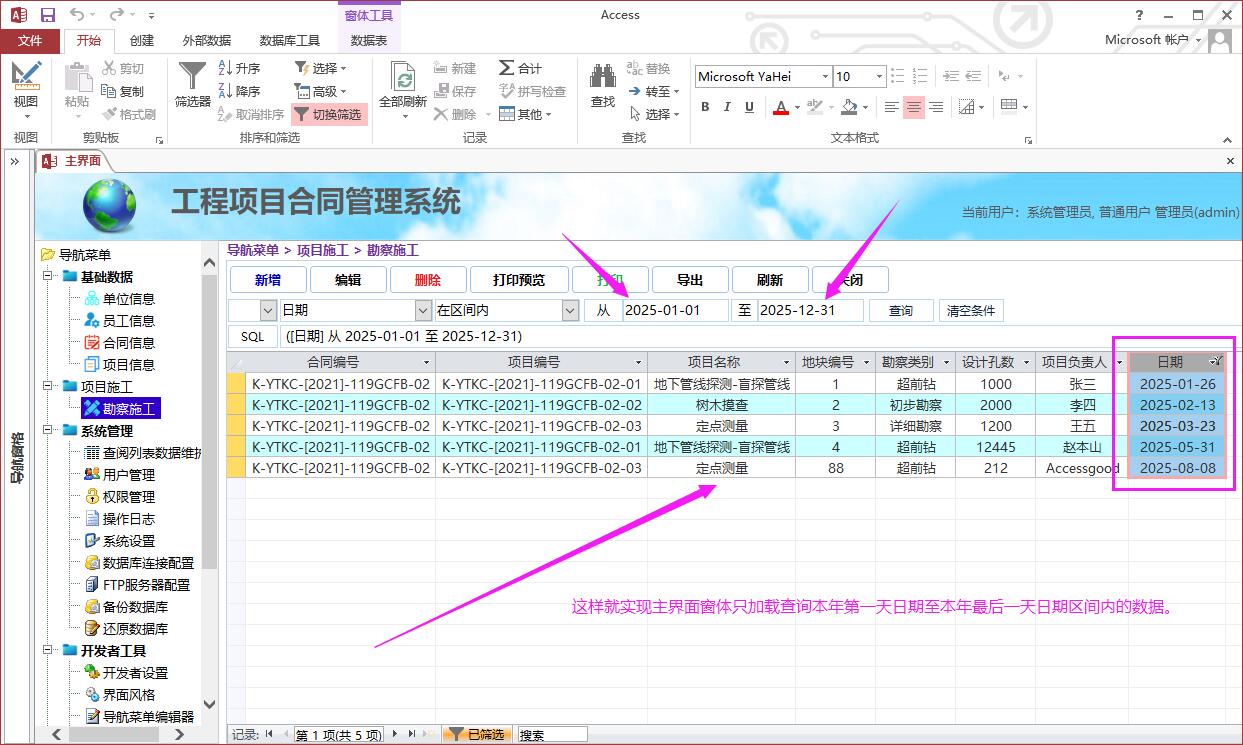Open the font color picker arrow
Viewport: 1243px width, 745px height.
(797, 107)
